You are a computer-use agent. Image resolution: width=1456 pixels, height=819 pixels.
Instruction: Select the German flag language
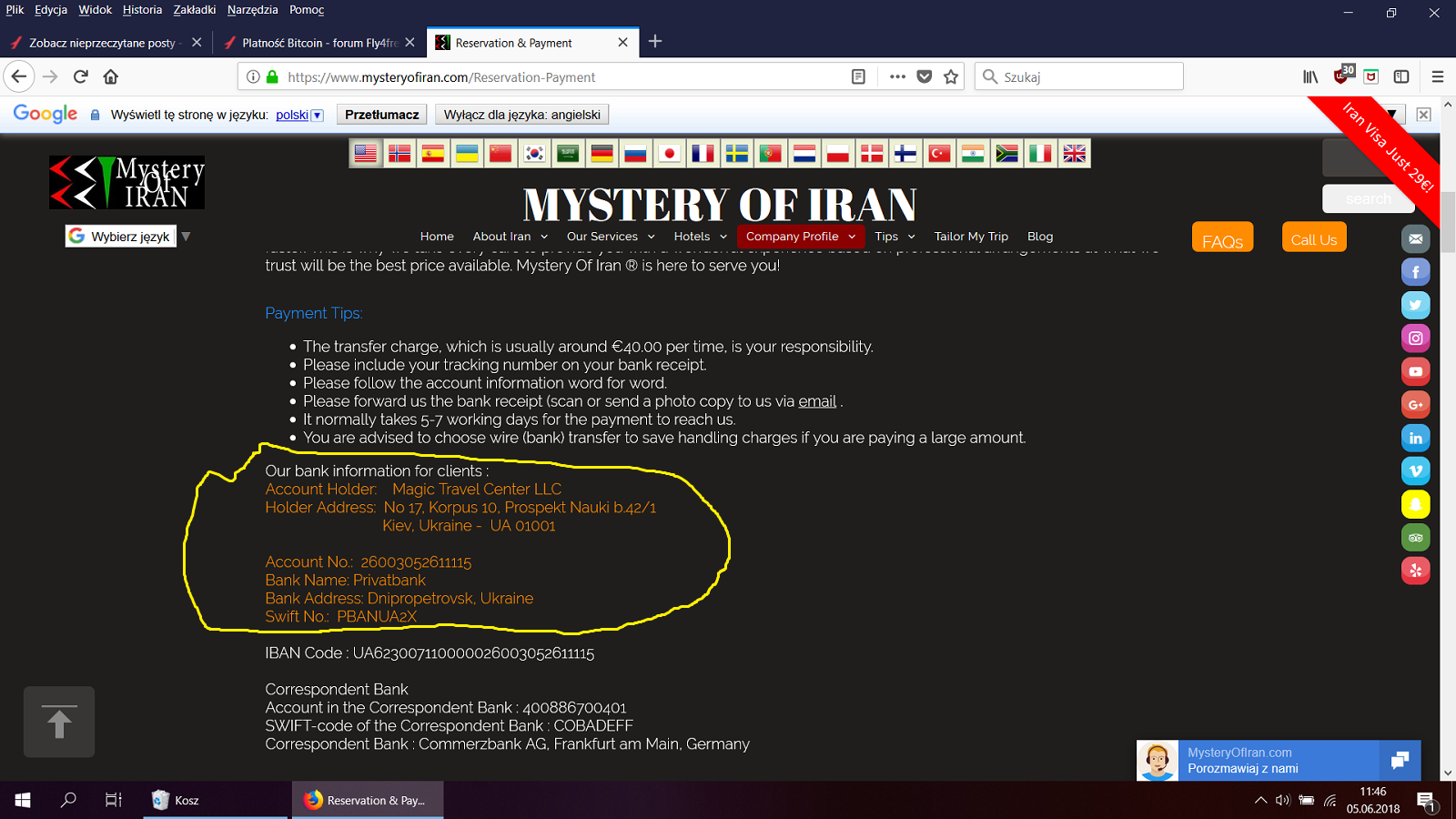pyautogui.click(x=602, y=154)
